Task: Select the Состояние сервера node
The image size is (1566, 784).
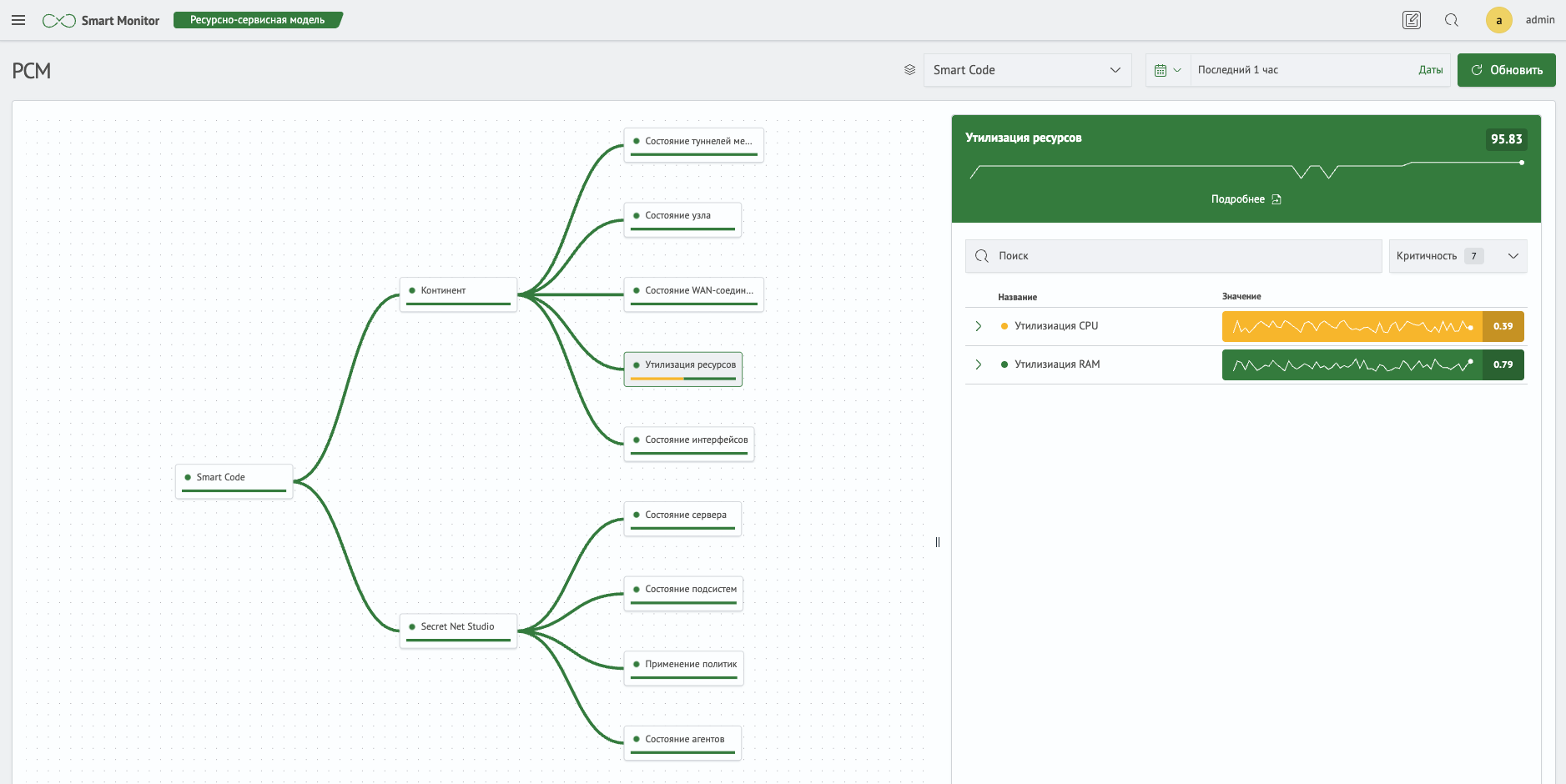Action: point(682,518)
